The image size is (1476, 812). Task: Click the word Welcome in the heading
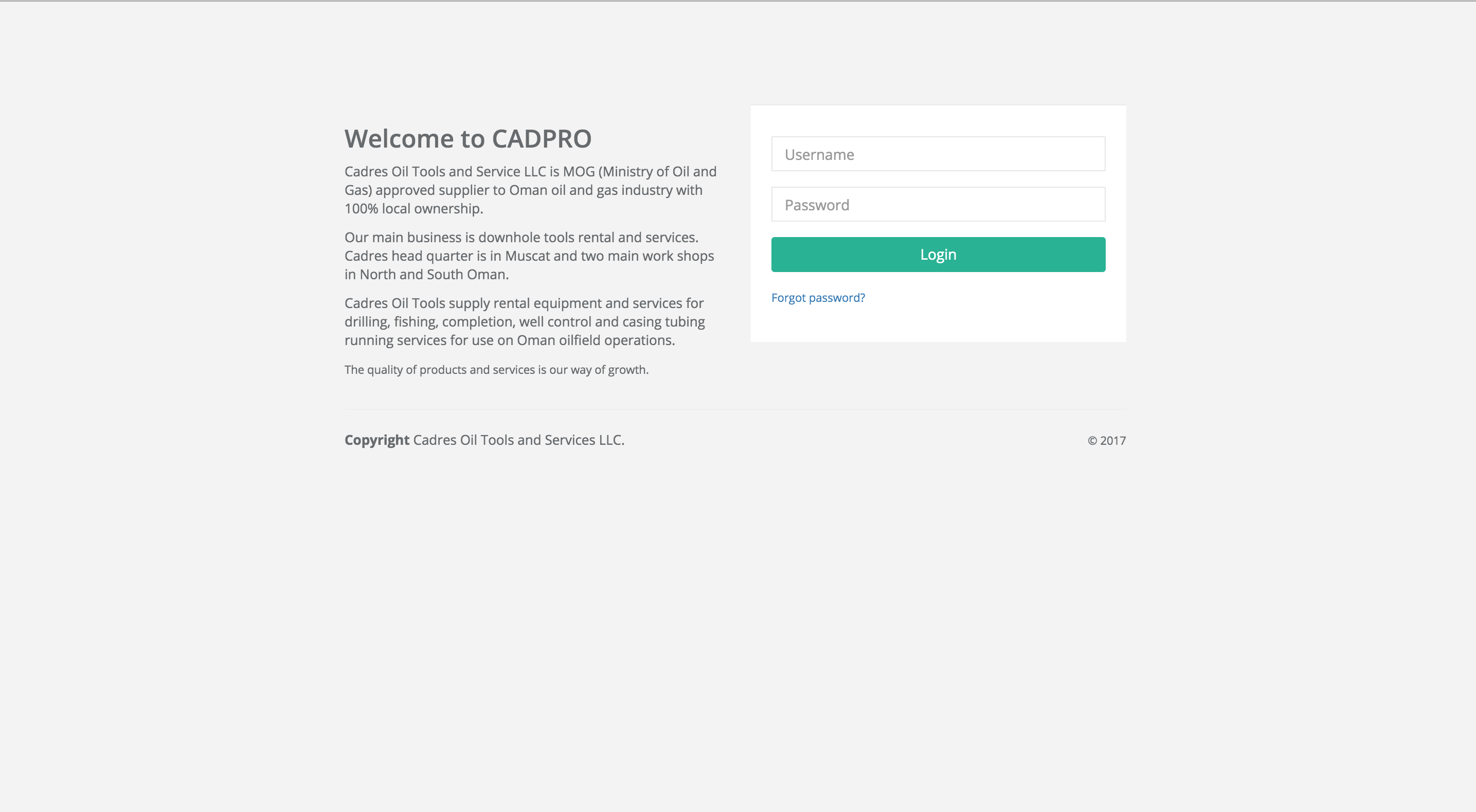pyautogui.click(x=400, y=139)
